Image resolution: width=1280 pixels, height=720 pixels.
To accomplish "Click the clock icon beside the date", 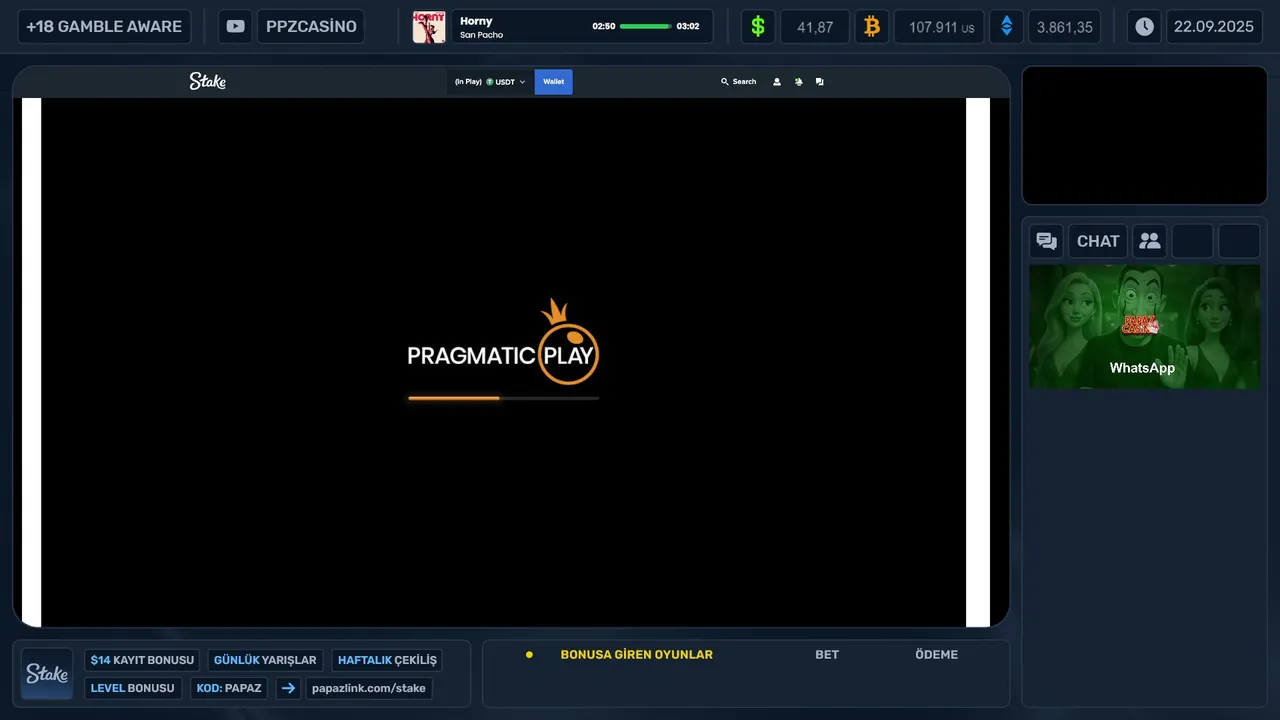I will click(1144, 27).
